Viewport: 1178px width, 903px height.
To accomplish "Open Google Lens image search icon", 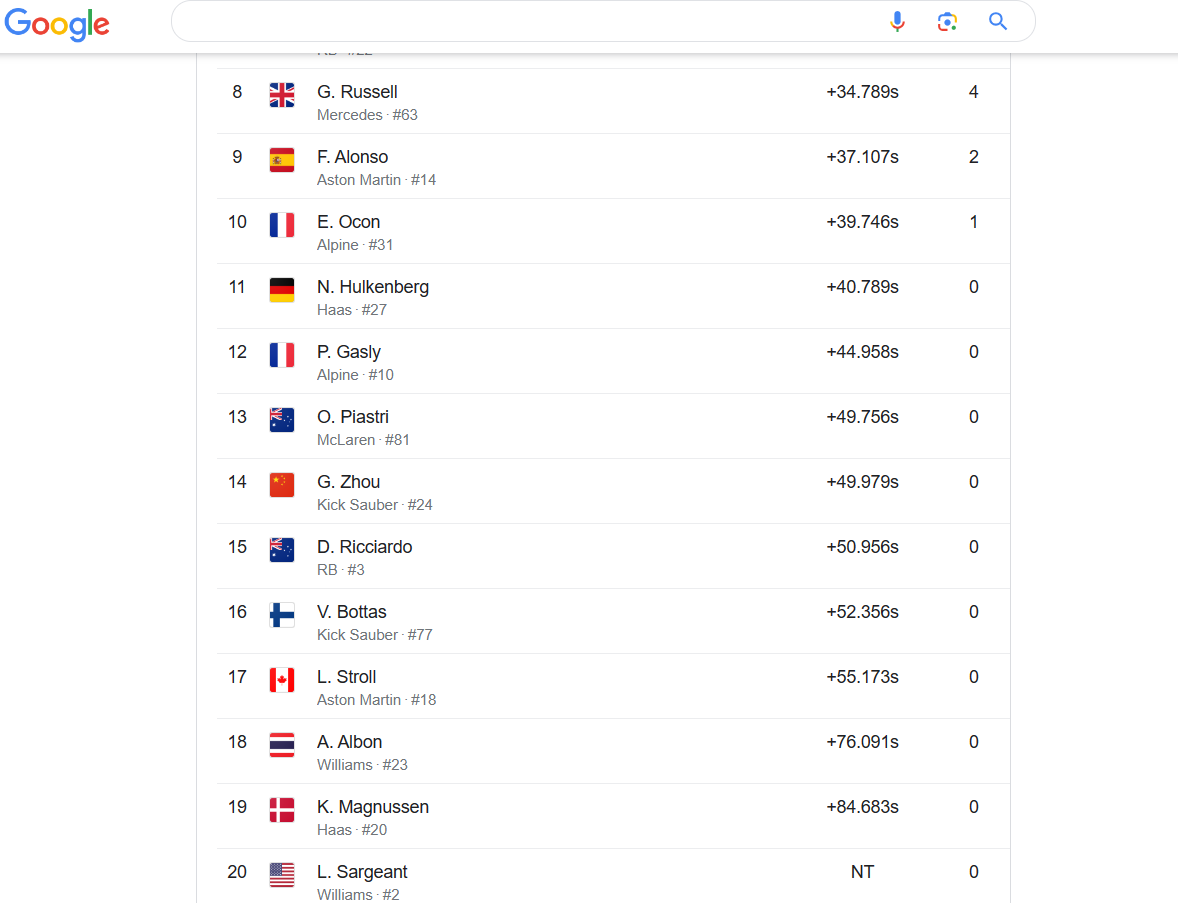I will coord(947,22).
